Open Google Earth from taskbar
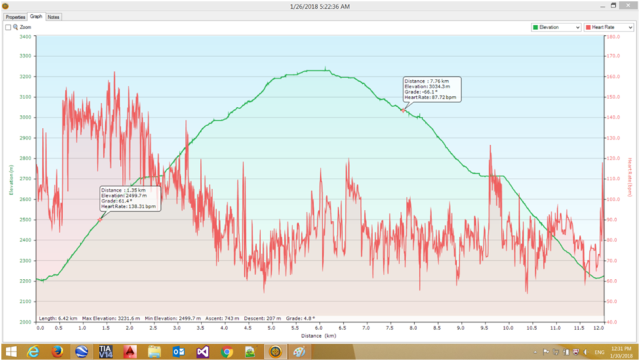This screenshot has height=361, width=640. click(81, 352)
